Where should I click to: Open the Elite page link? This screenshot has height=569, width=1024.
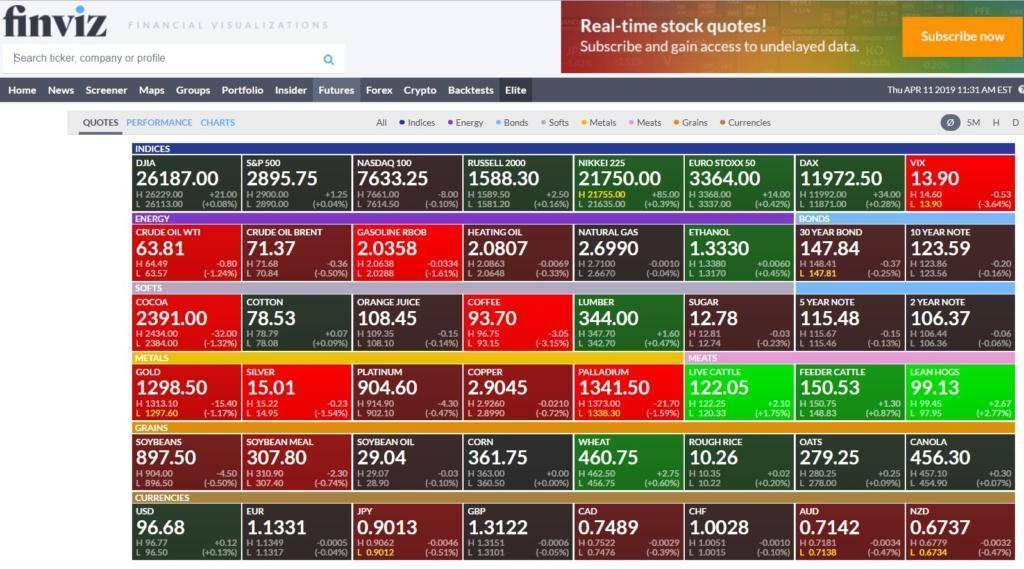515,90
